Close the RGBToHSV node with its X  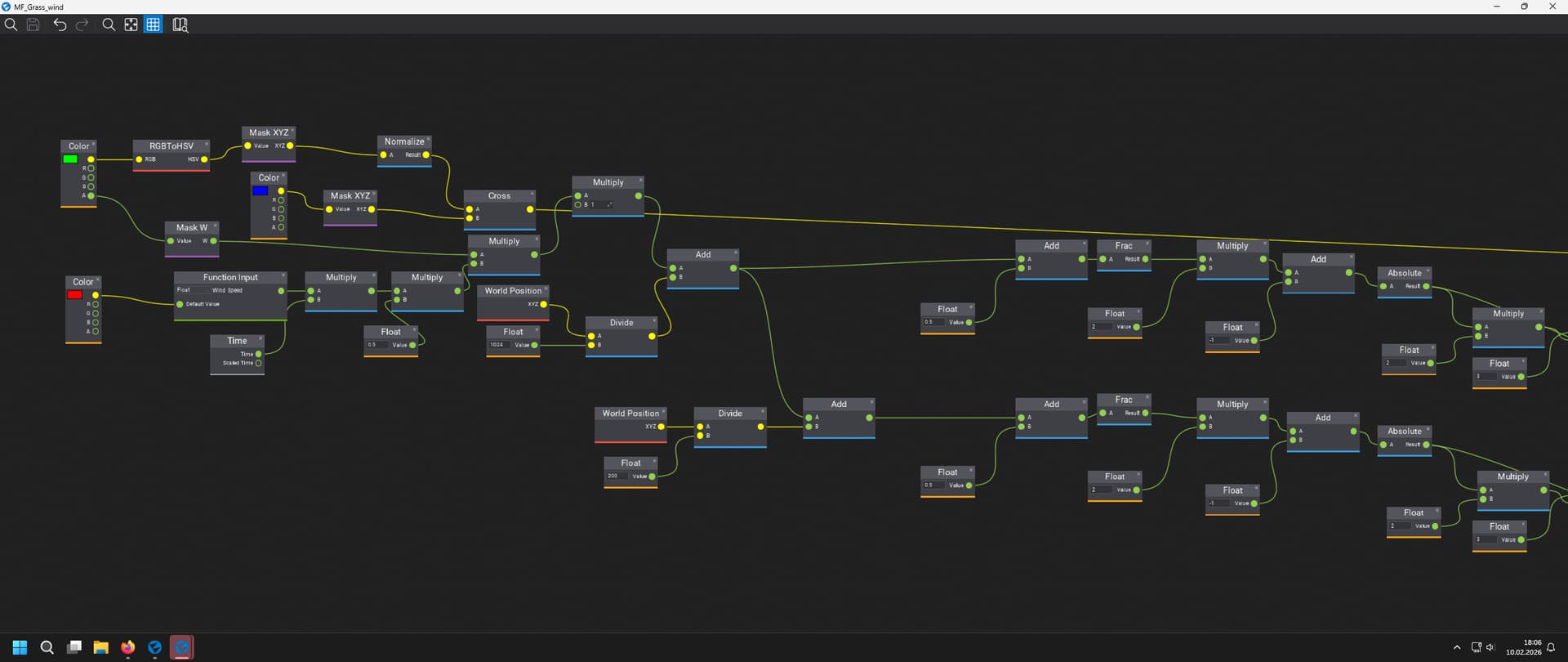coord(207,144)
